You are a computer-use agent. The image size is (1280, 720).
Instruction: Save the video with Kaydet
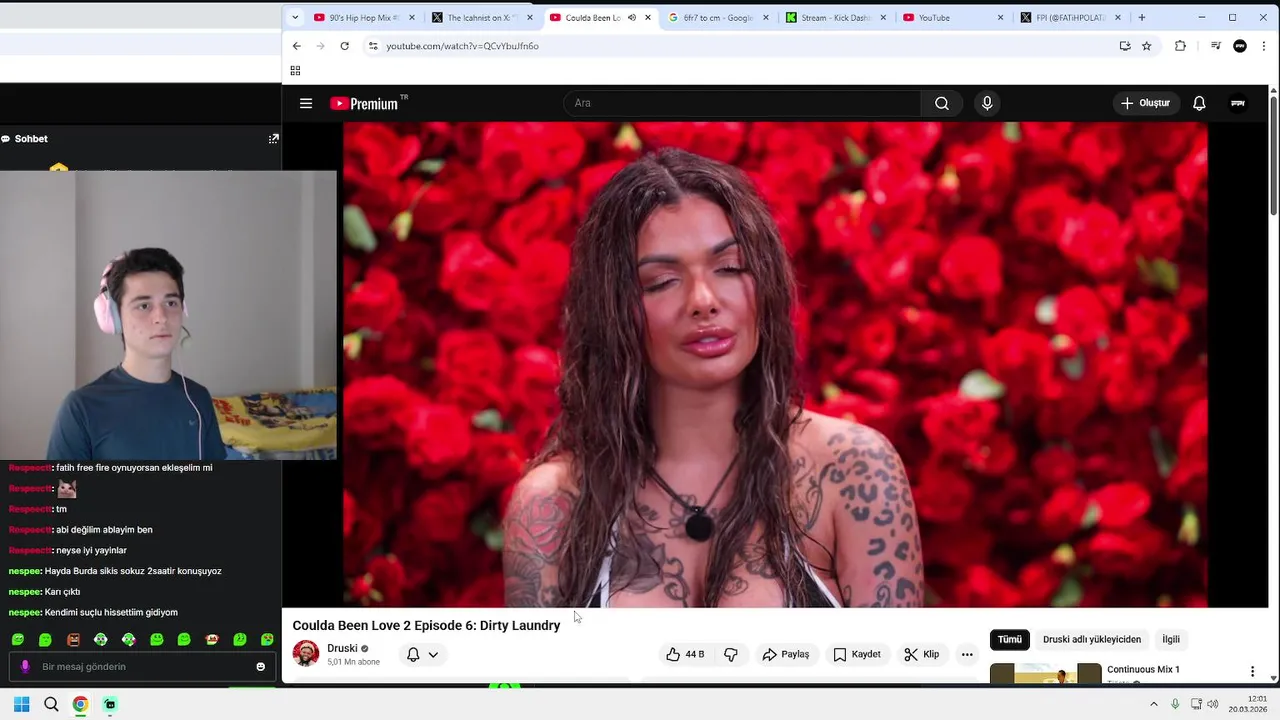857,654
